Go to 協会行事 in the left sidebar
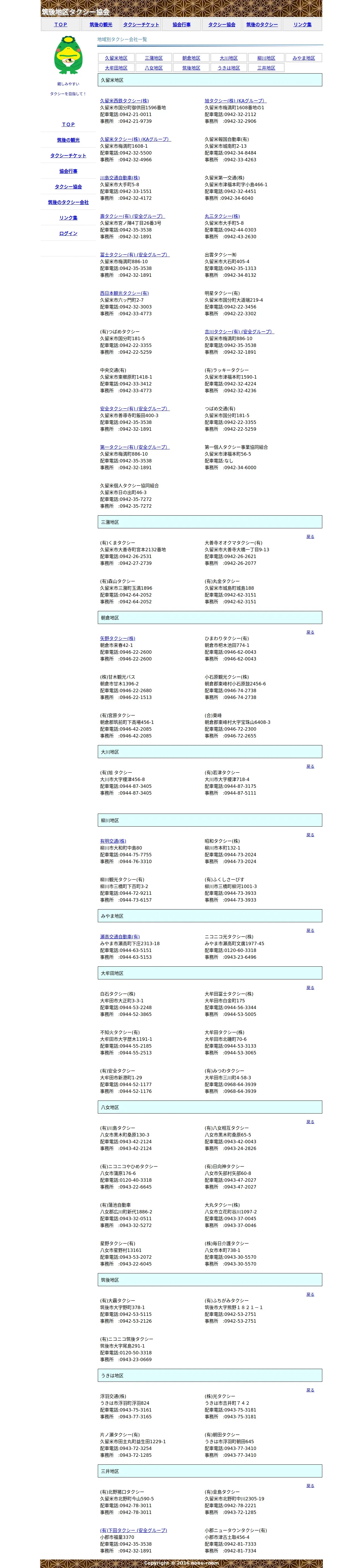Viewport: 363px width, 1568px height. tap(68, 171)
